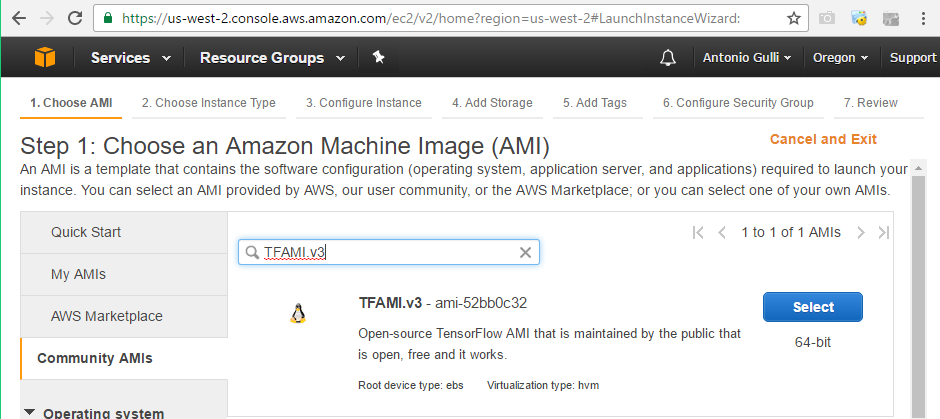Select the TFAMI.v3 AMI
940x419 pixels.
812,307
